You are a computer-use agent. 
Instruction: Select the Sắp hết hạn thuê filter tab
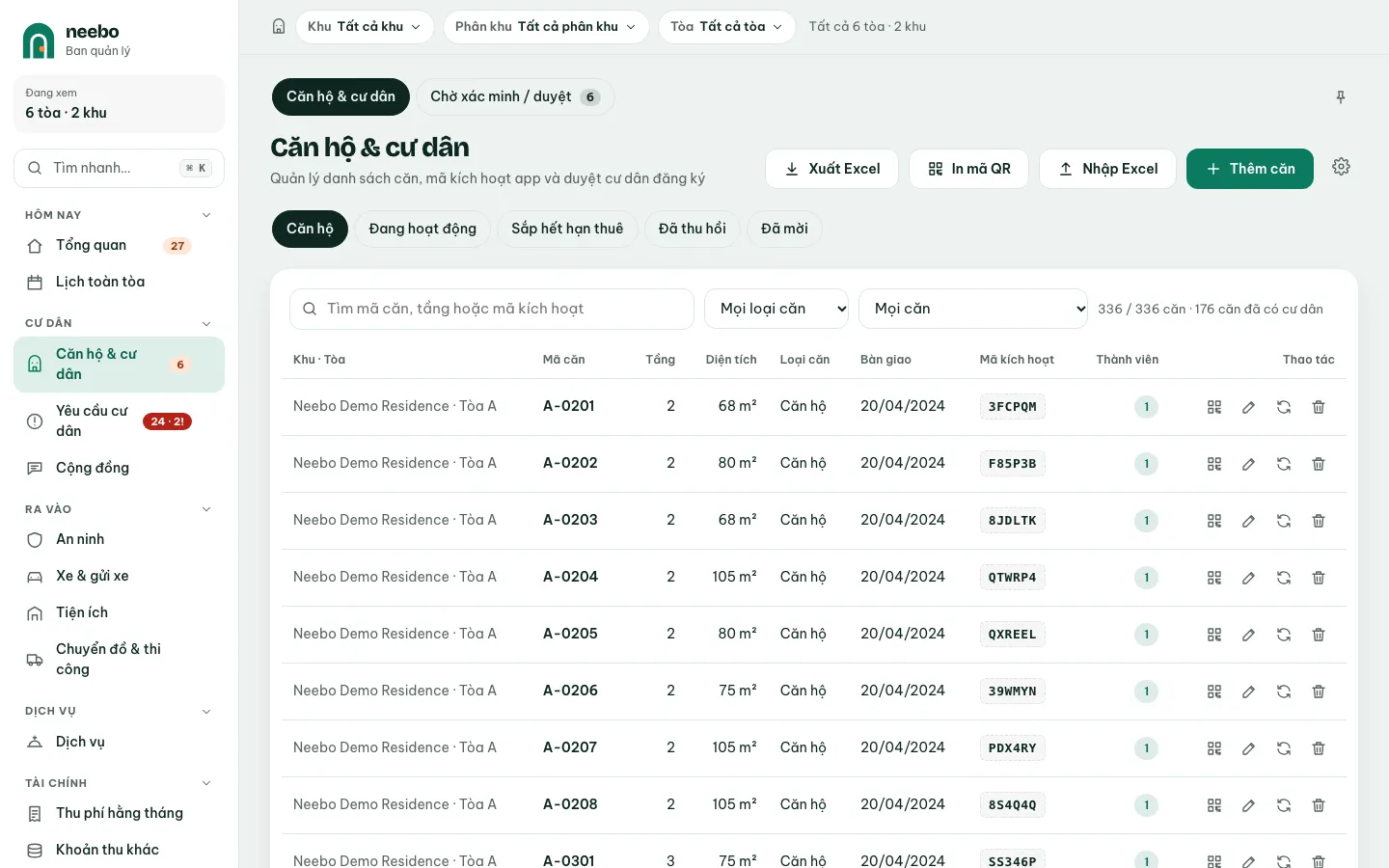[x=567, y=229]
